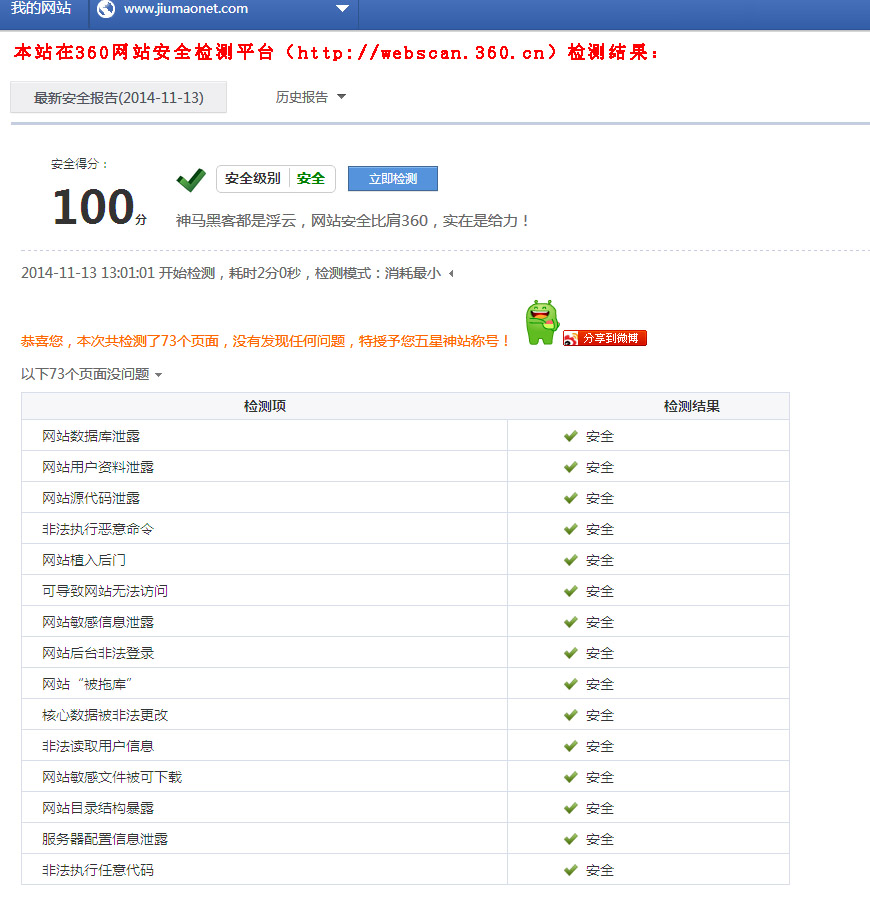
Task: Click the globe icon beside www.jiumaonet.com
Action: 106,9
